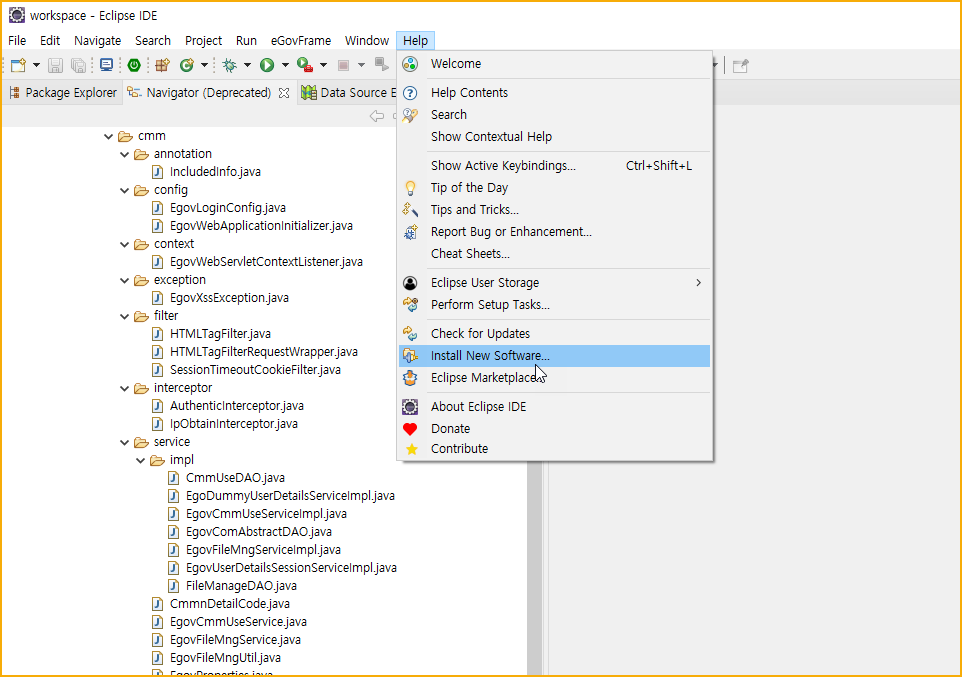Click the Save toolbar icon
The image size is (962, 677).
[56, 65]
